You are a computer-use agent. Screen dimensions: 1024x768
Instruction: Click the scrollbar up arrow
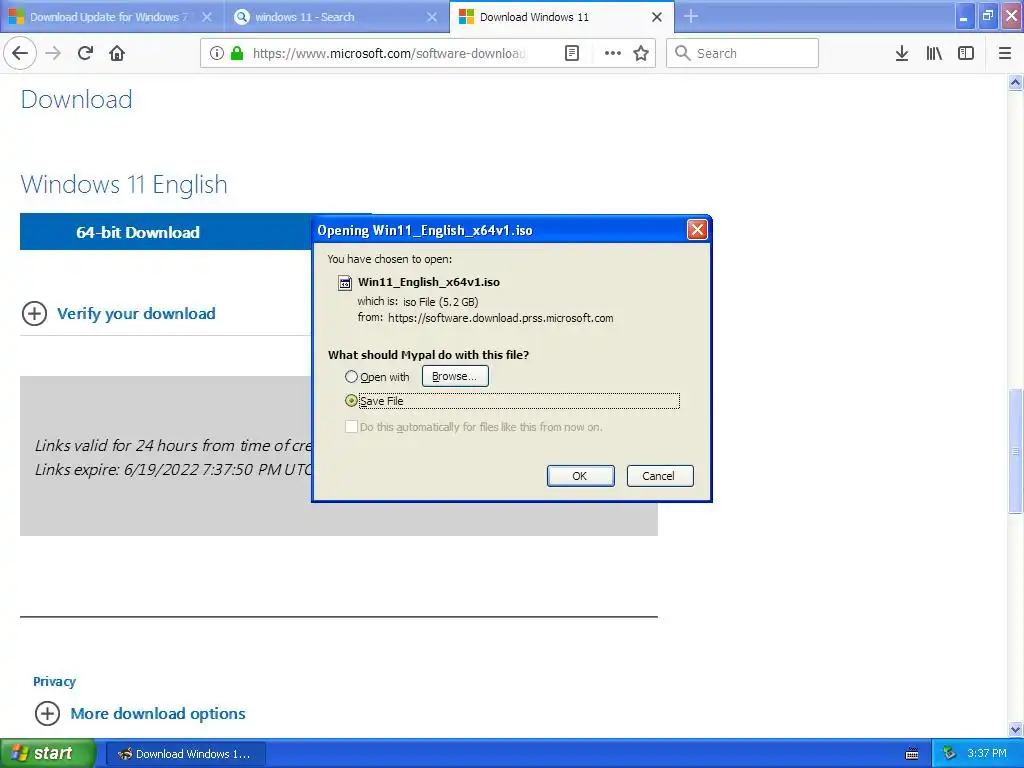click(1016, 83)
